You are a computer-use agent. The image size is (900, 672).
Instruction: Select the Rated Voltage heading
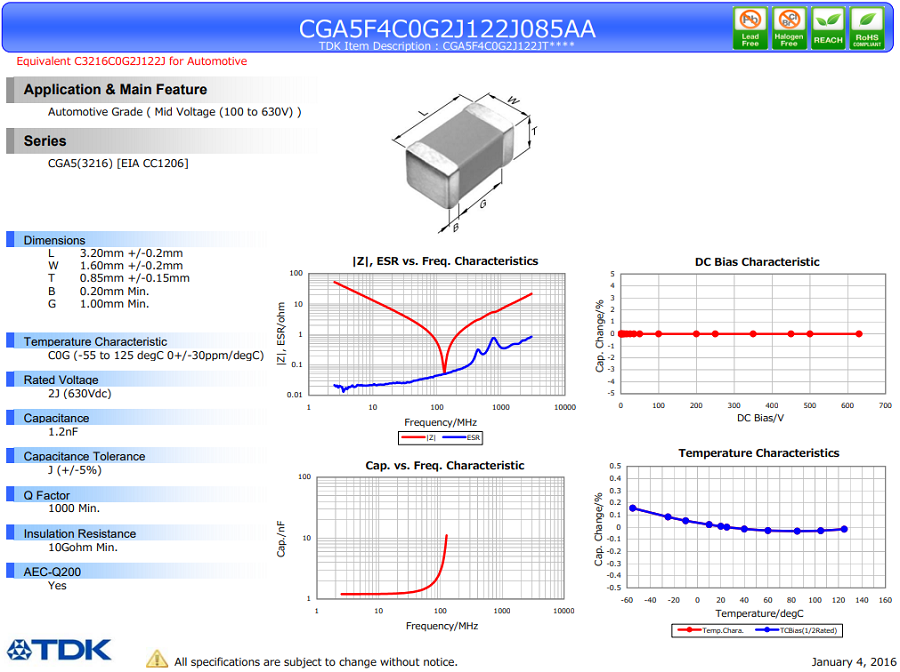coord(61,380)
